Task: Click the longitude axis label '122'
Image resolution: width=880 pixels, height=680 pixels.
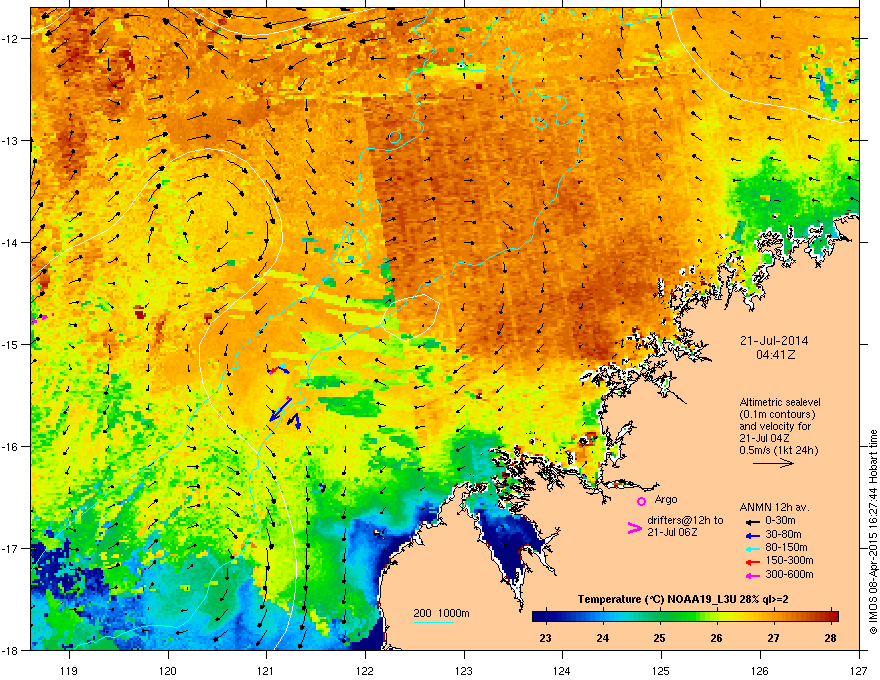Action: [x=365, y=670]
